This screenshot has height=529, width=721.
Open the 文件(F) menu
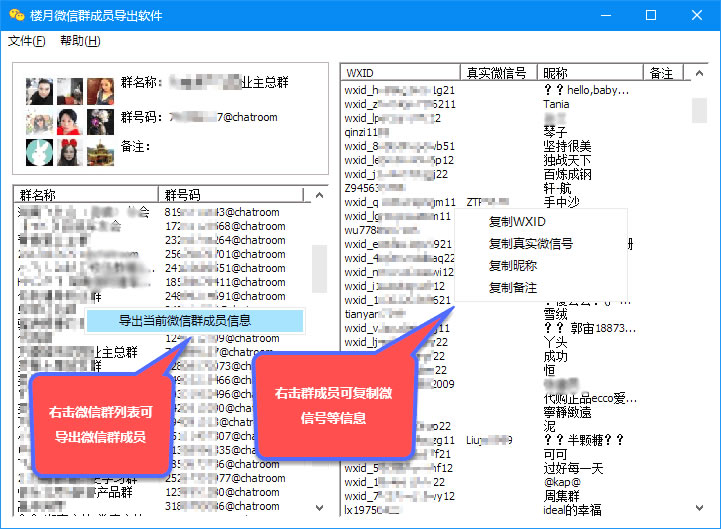(x=27, y=41)
